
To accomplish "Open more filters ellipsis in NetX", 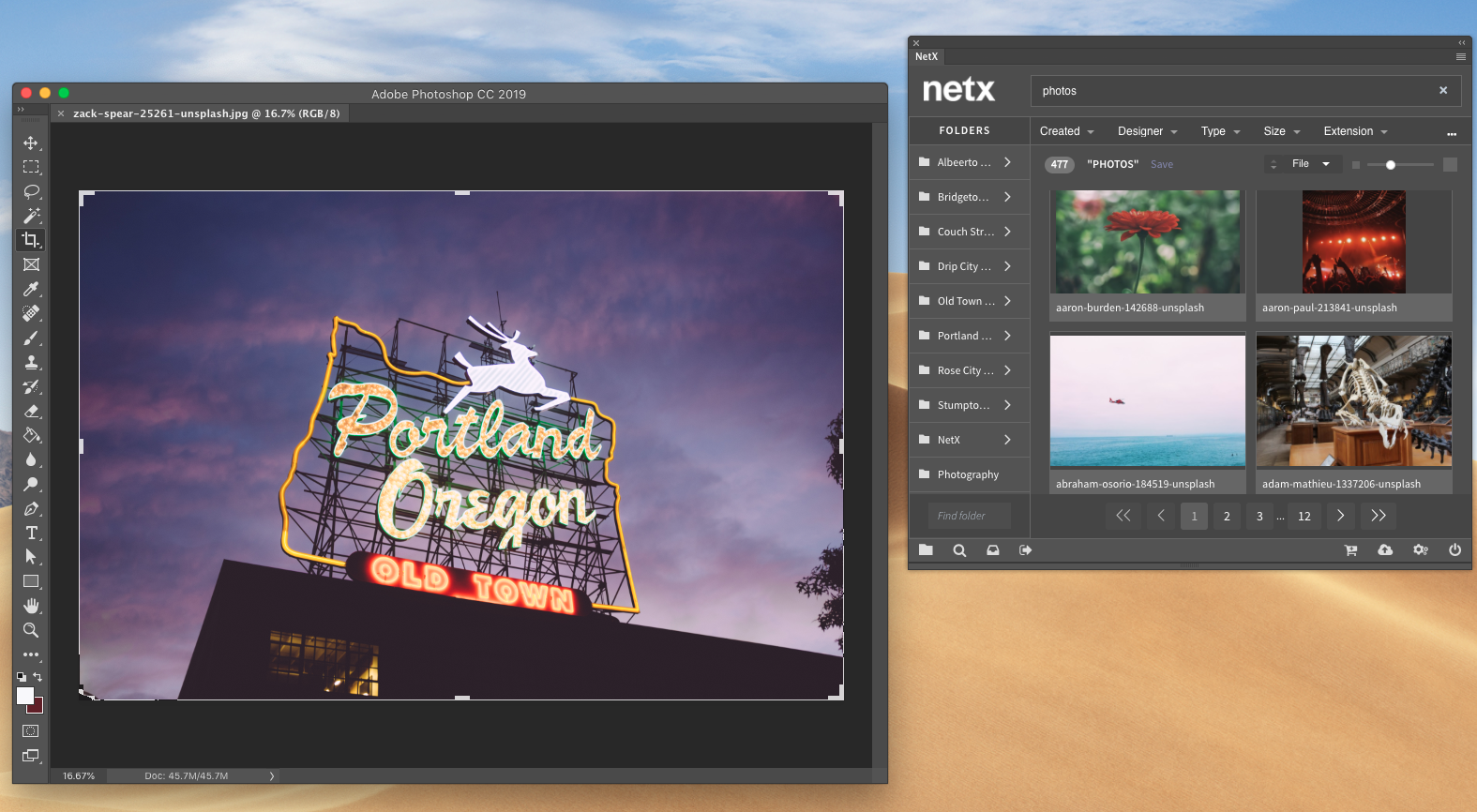I will tap(1452, 134).
